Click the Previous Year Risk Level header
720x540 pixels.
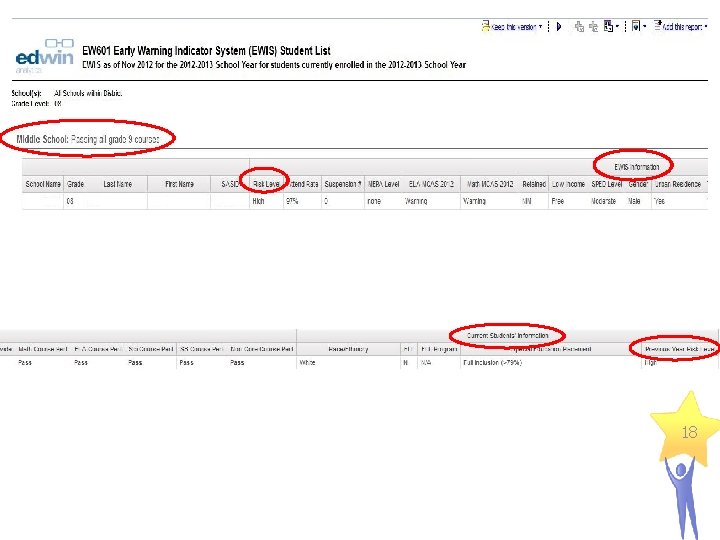tap(680, 349)
